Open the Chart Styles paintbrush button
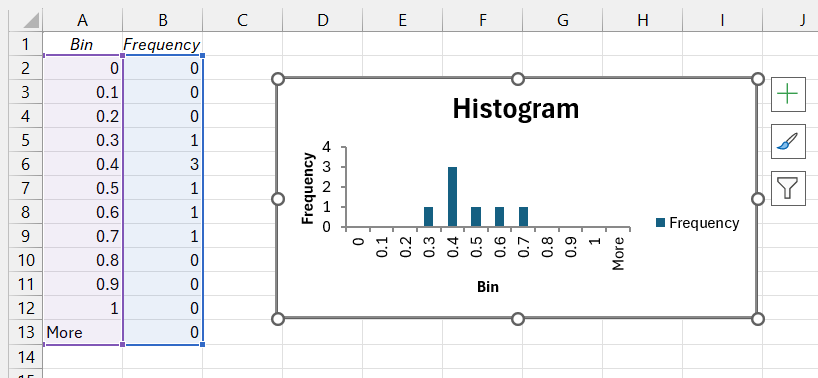 click(x=788, y=141)
